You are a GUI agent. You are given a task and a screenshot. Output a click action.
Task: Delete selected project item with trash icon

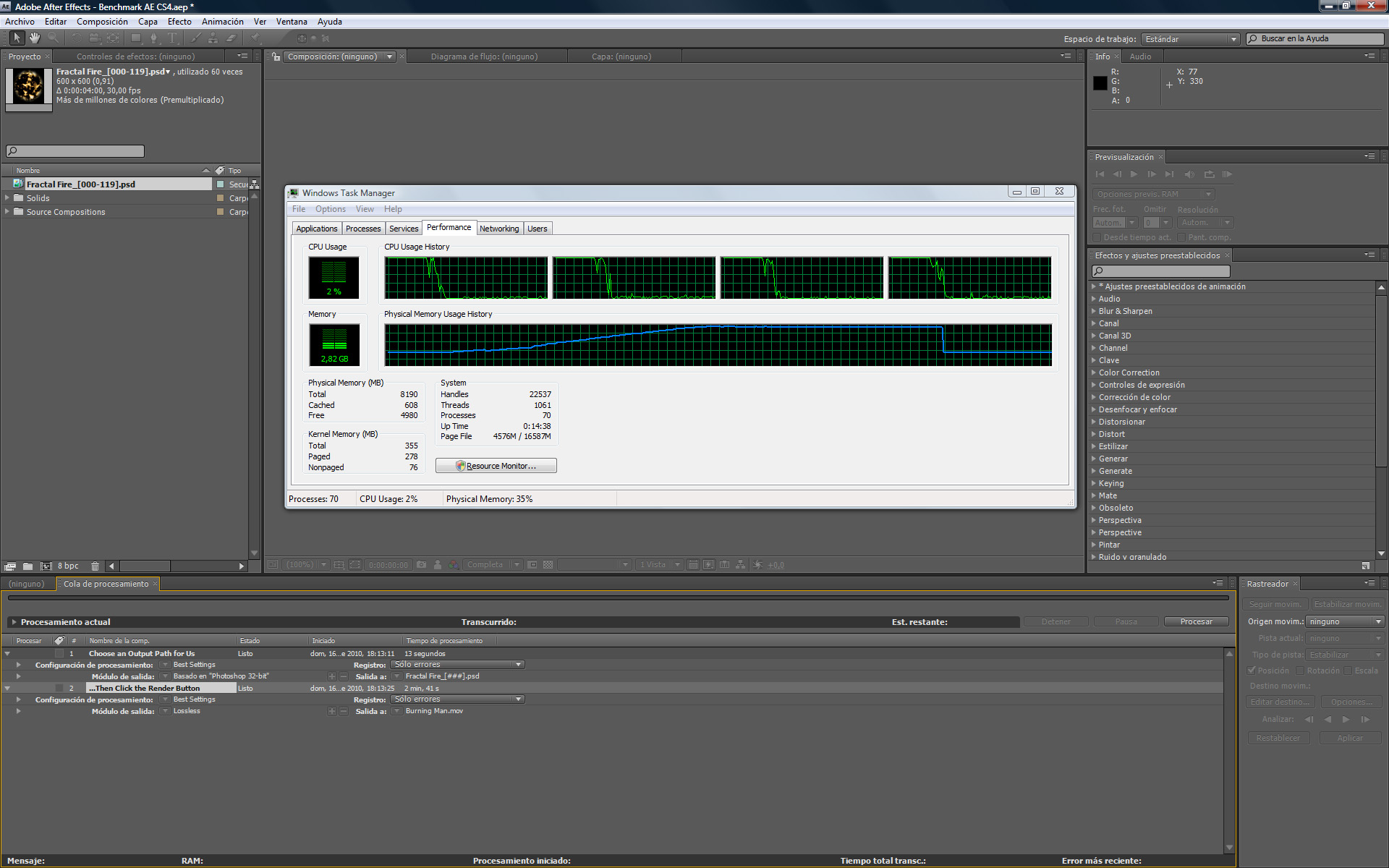95,566
